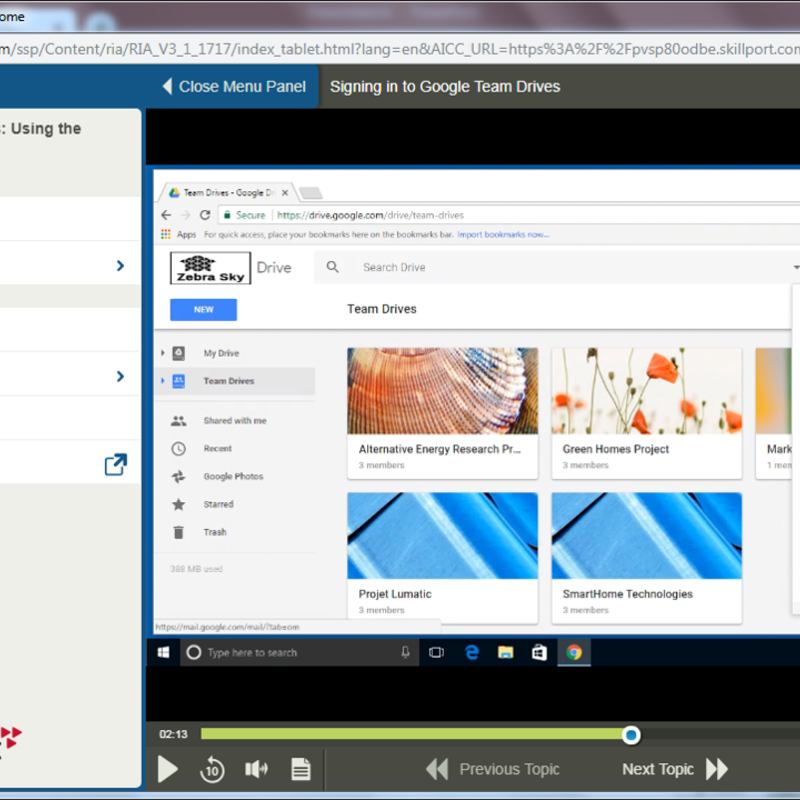This screenshot has width=800, height=800.
Task: Click the search magnifier icon
Action: (333, 267)
